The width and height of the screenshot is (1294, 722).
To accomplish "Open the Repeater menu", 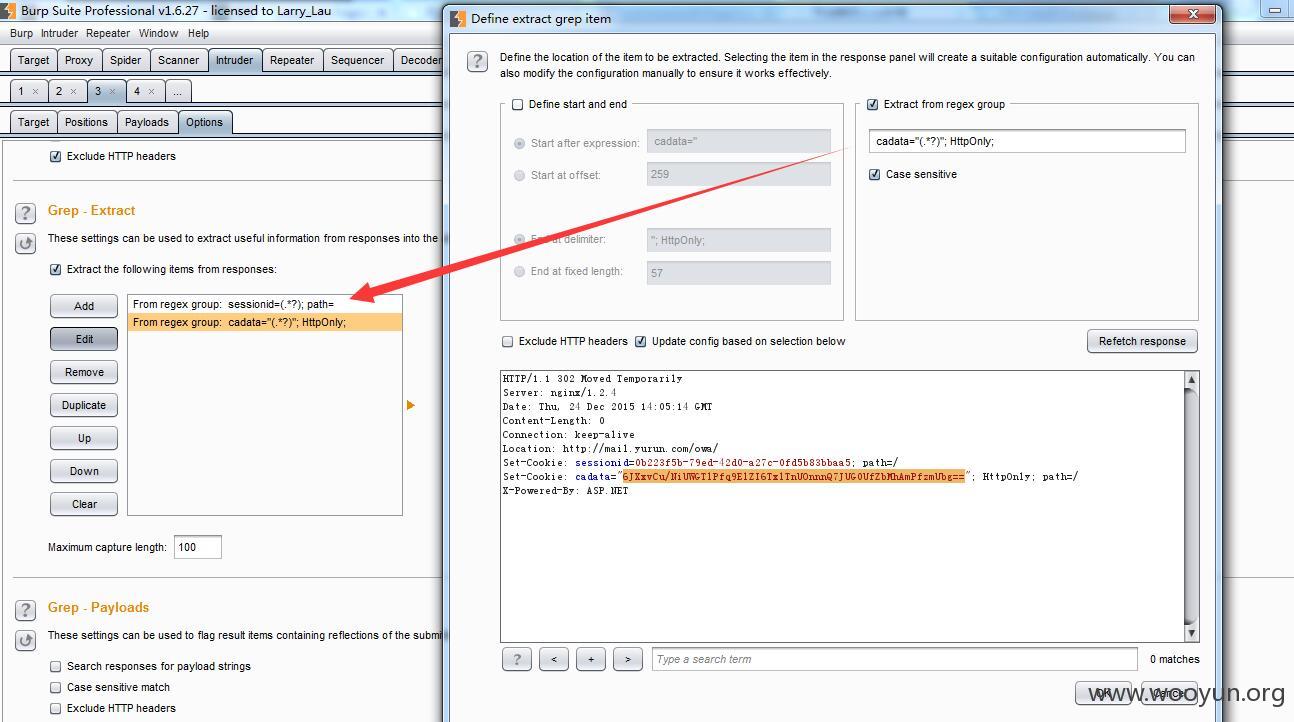I will [x=108, y=33].
